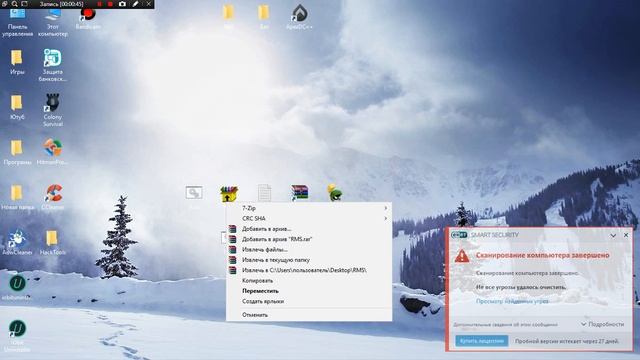Screen dimensions: 640x360
Task: Pause recording in Bandicam bar
Action: coord(99,4)
